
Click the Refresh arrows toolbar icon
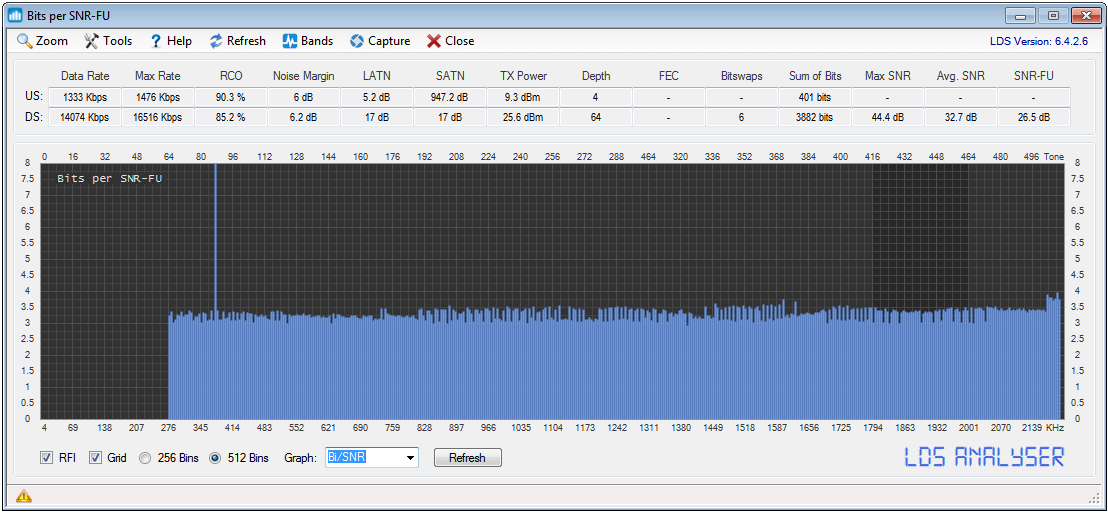[216, 41]
